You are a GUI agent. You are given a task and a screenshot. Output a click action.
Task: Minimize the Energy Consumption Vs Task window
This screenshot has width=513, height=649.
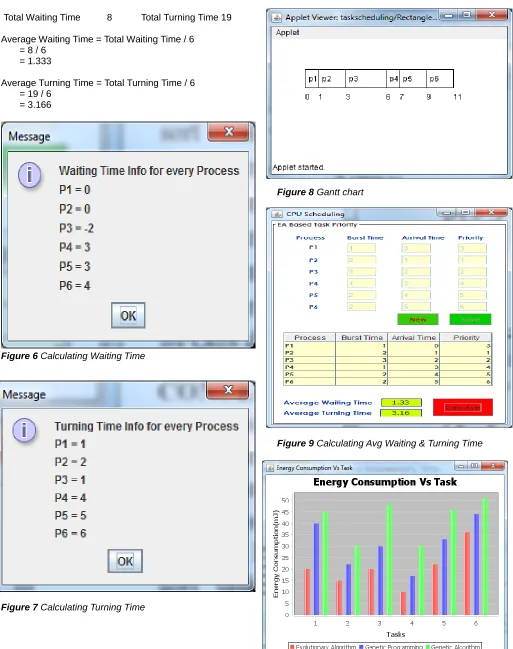click(x=461, y=466)
